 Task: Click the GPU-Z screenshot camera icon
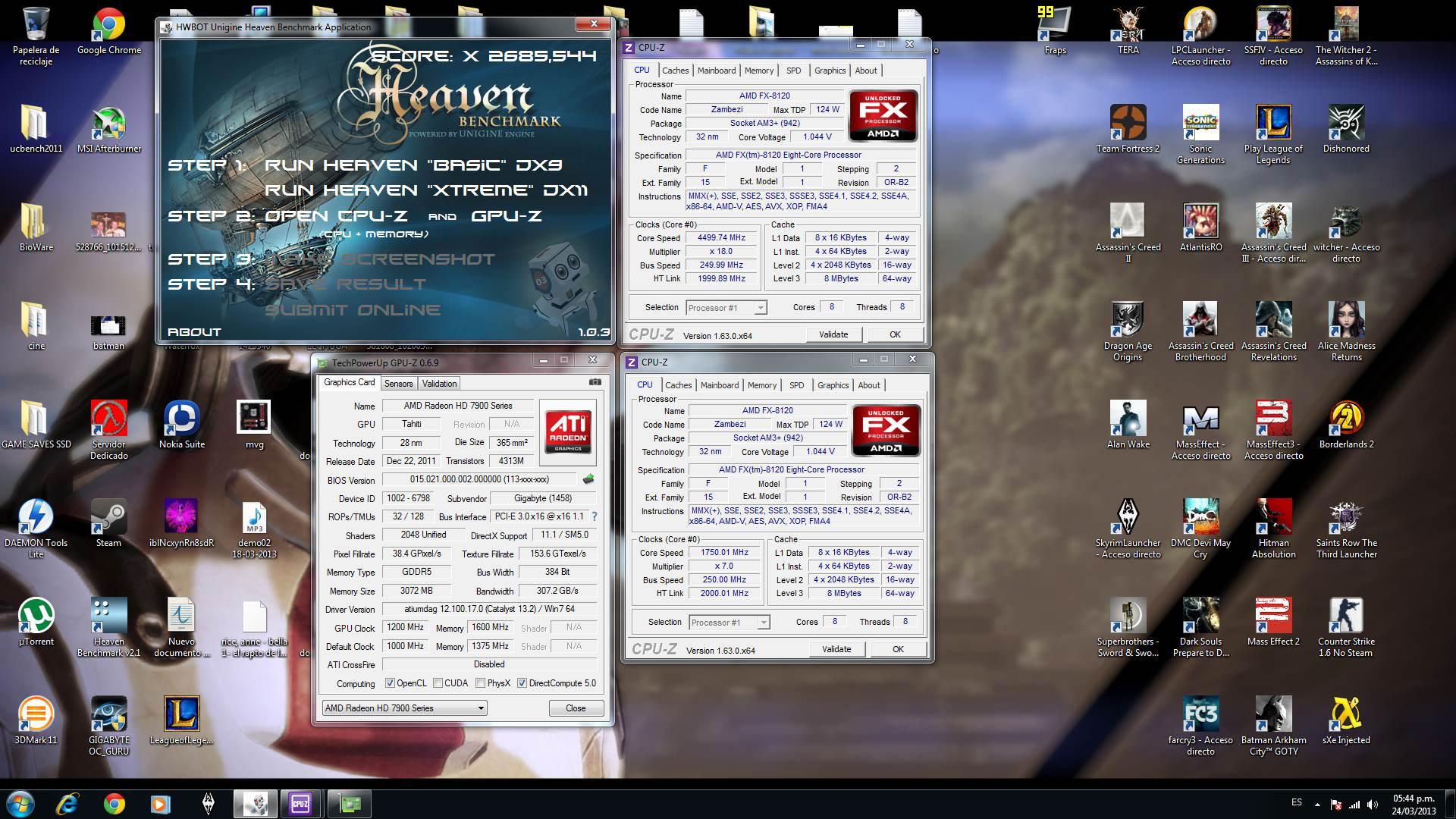[x=595, y=383]
